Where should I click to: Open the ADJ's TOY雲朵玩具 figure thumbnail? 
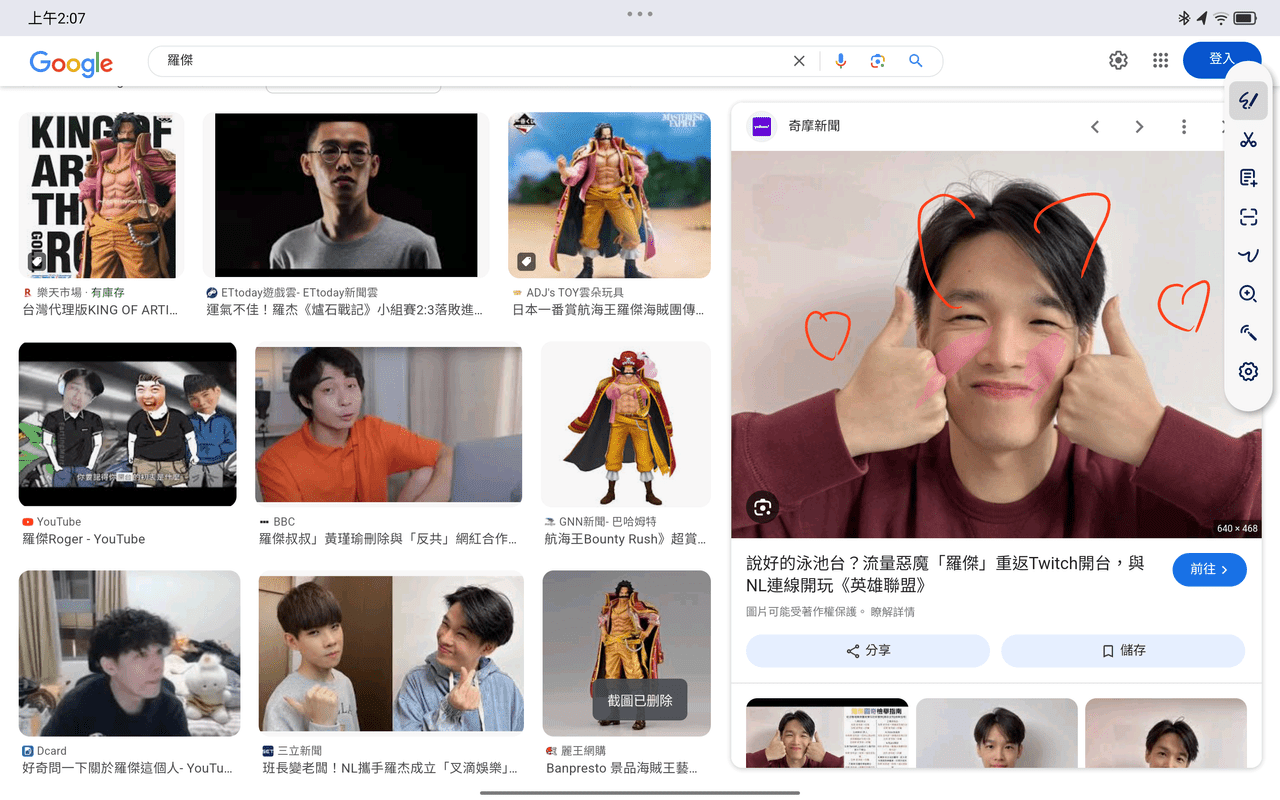tap(609, 195)
